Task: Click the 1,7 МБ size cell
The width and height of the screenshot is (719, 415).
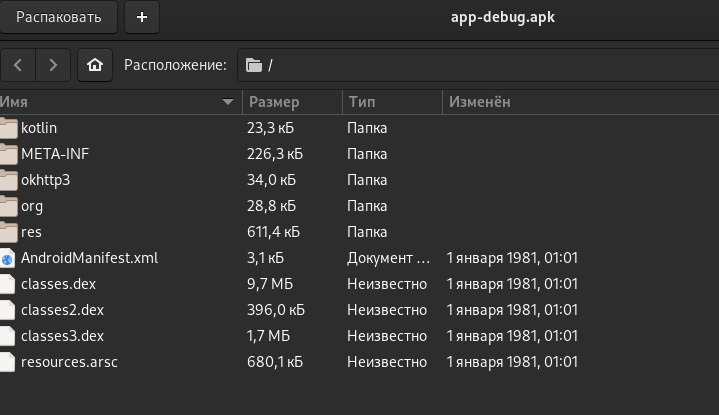Action: (269, 336)
